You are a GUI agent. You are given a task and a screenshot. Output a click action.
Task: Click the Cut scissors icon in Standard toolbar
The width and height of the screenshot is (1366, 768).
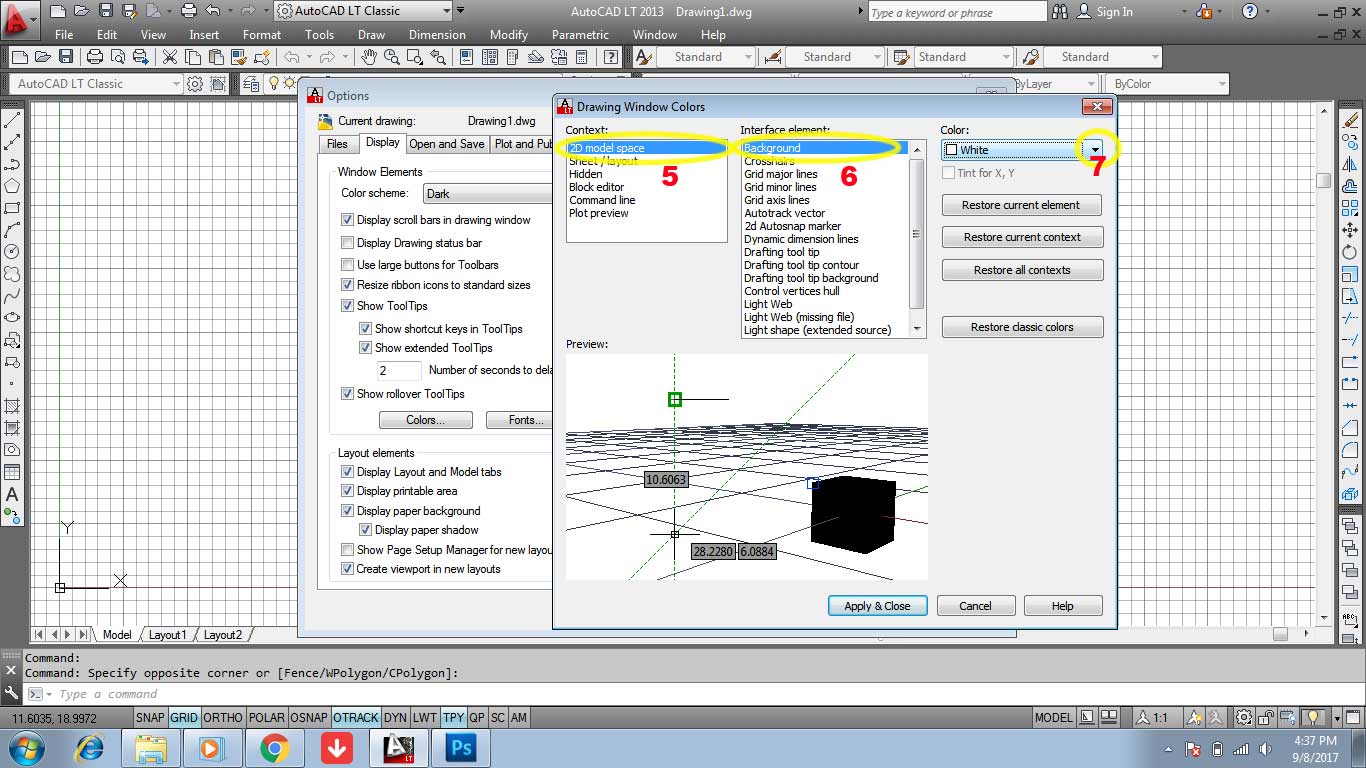pyautogui.click(x=169, y=57)
